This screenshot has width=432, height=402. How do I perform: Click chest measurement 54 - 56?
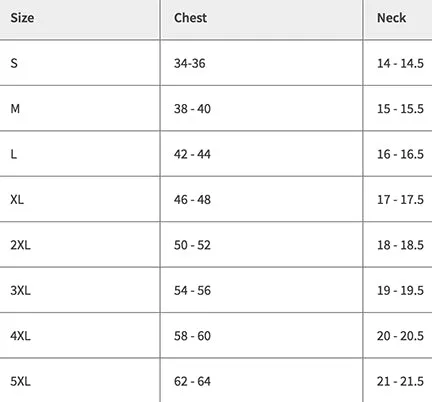192,290
